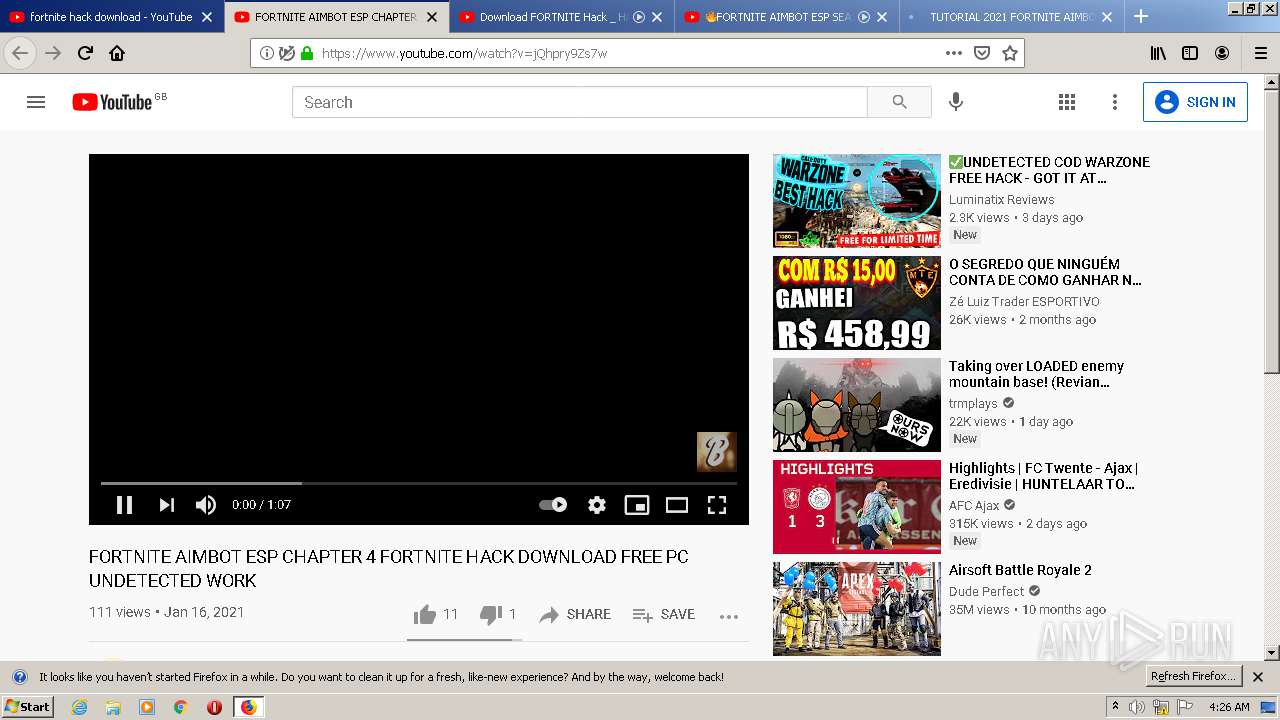Visit the AFC Ajax channel
This screenshot has width=1280, height=720.
click(974, 506)
